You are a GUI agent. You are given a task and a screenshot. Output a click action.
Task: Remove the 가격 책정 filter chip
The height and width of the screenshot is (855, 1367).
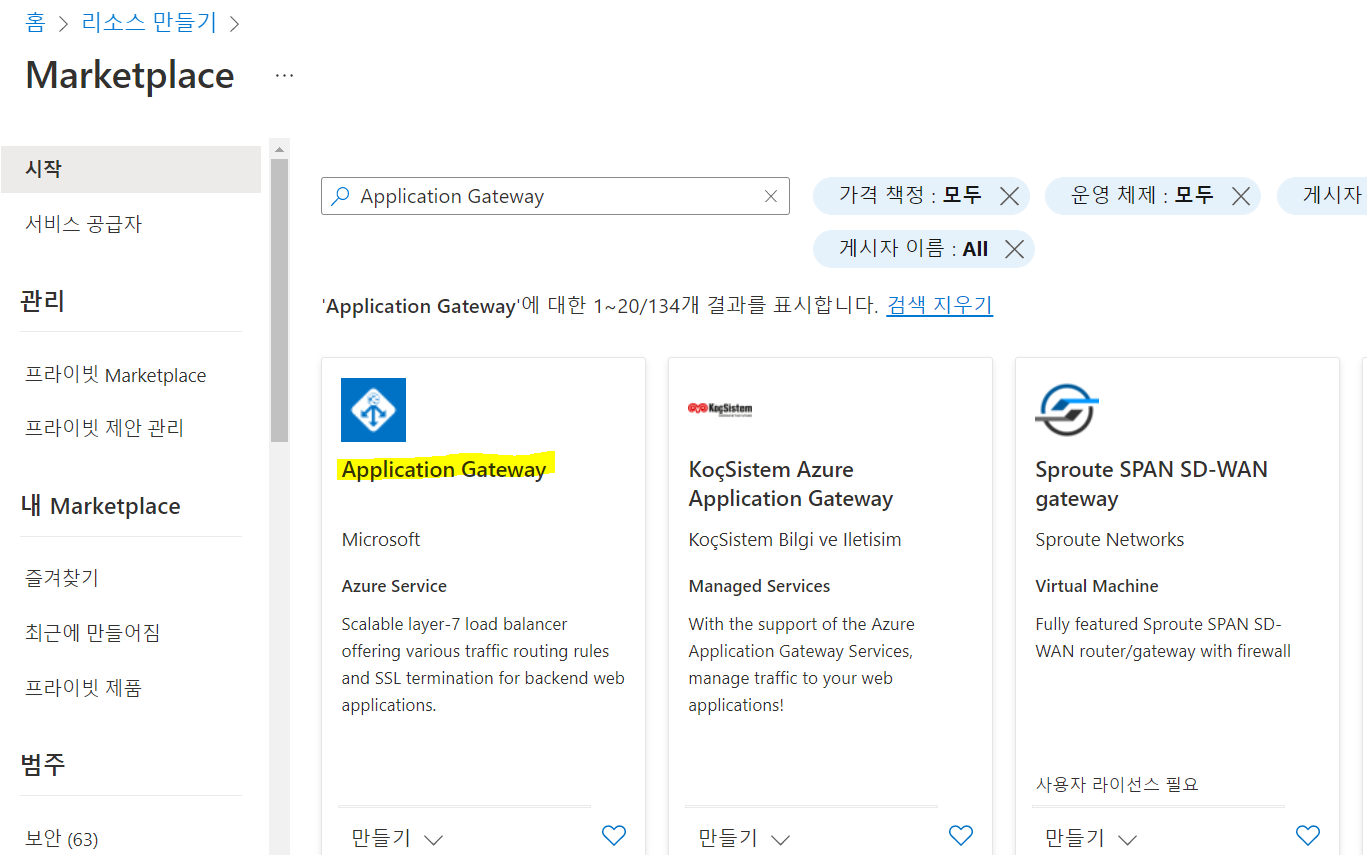[x=1010, y=196]
